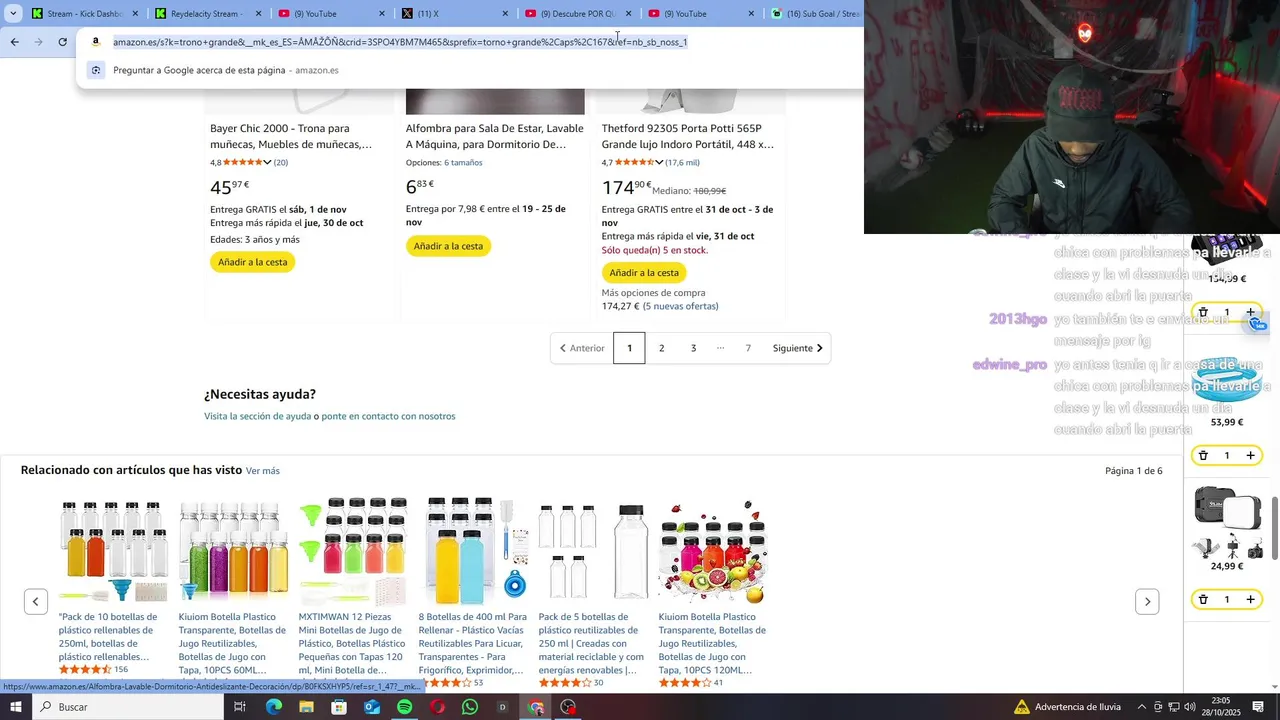This screenshot has width=1280, height=720.
Task: Open Visita la sección de ayuda link
Action: pos(258,416)
